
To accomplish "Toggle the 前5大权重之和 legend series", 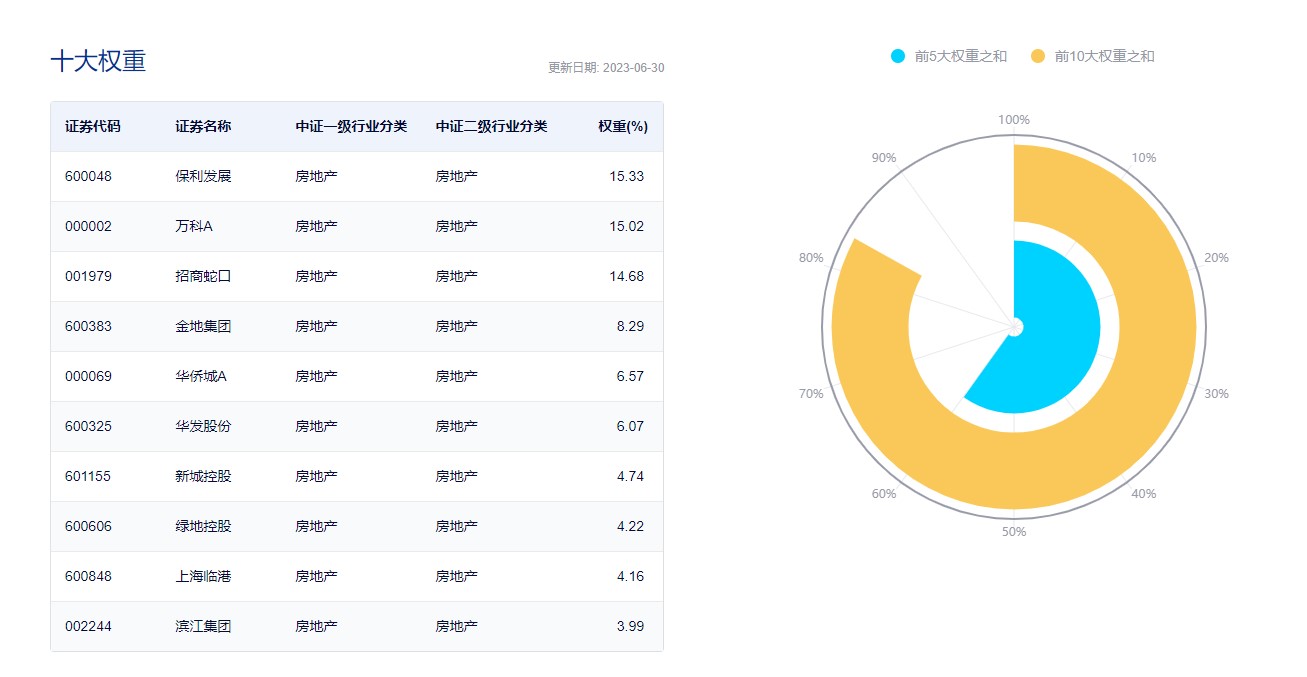I will click(948, 56).
